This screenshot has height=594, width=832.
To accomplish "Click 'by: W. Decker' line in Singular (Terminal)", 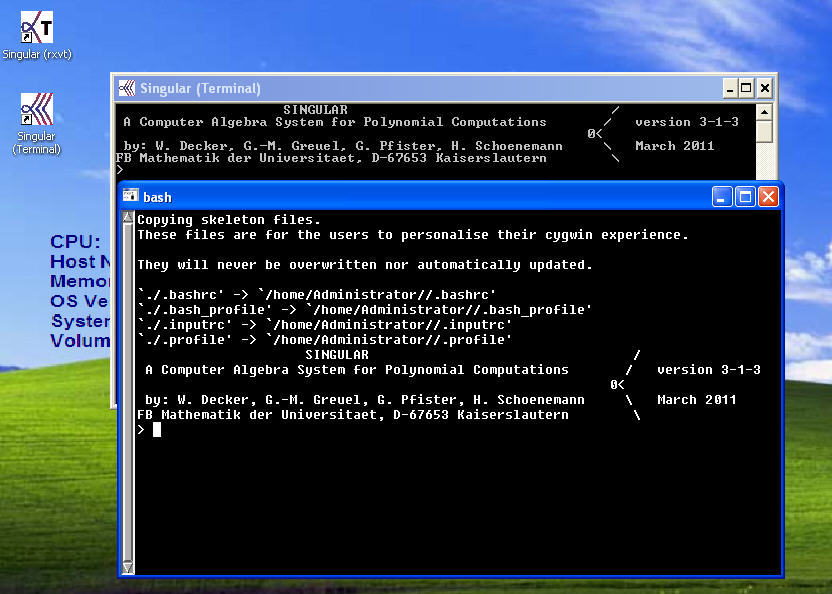I will tap(343, 145).
